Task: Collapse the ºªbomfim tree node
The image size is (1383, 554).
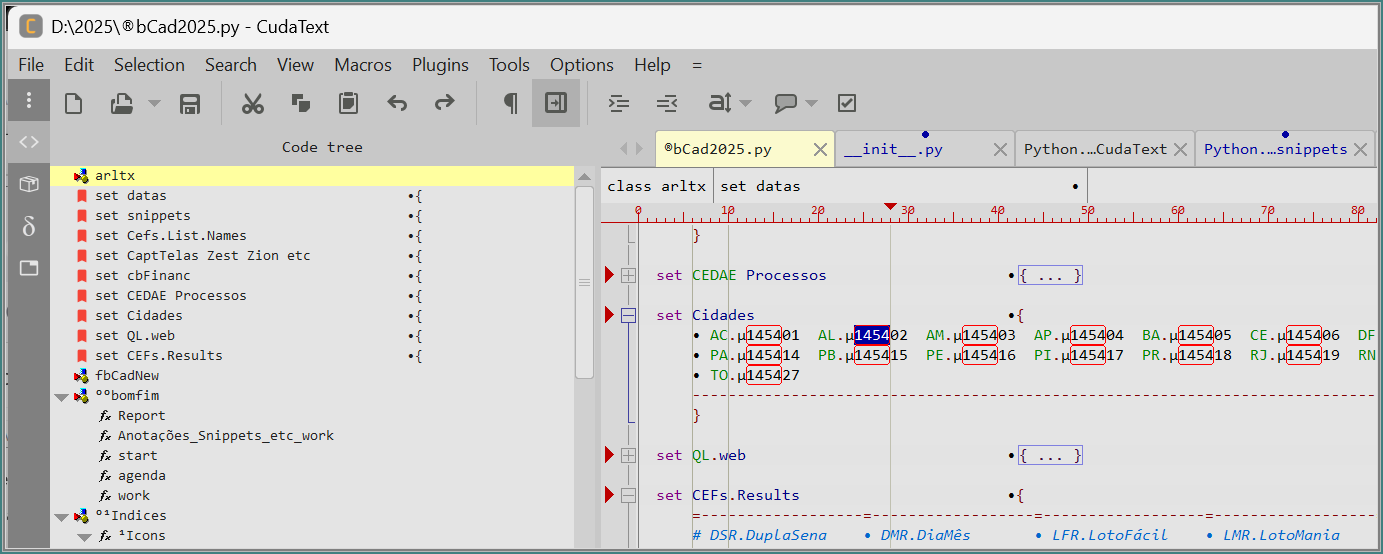Action: click(62, 396)
